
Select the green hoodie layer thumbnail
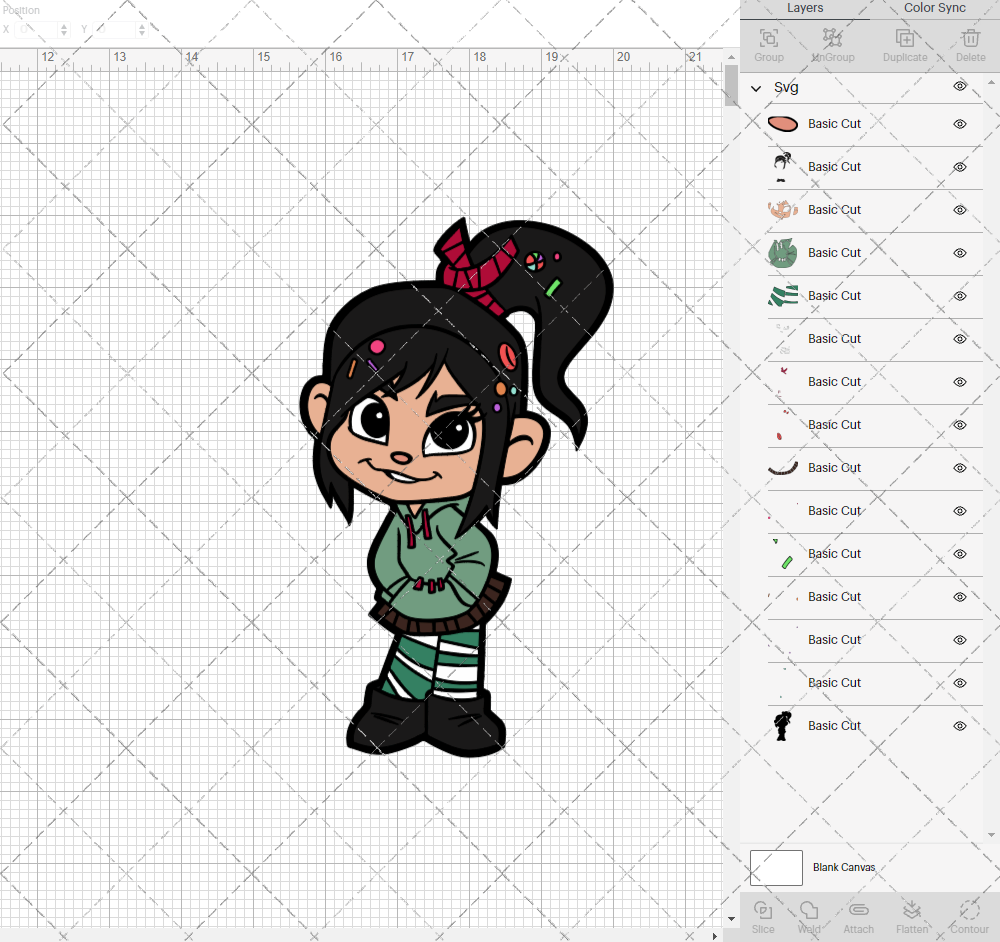click(x=783, y=253)
